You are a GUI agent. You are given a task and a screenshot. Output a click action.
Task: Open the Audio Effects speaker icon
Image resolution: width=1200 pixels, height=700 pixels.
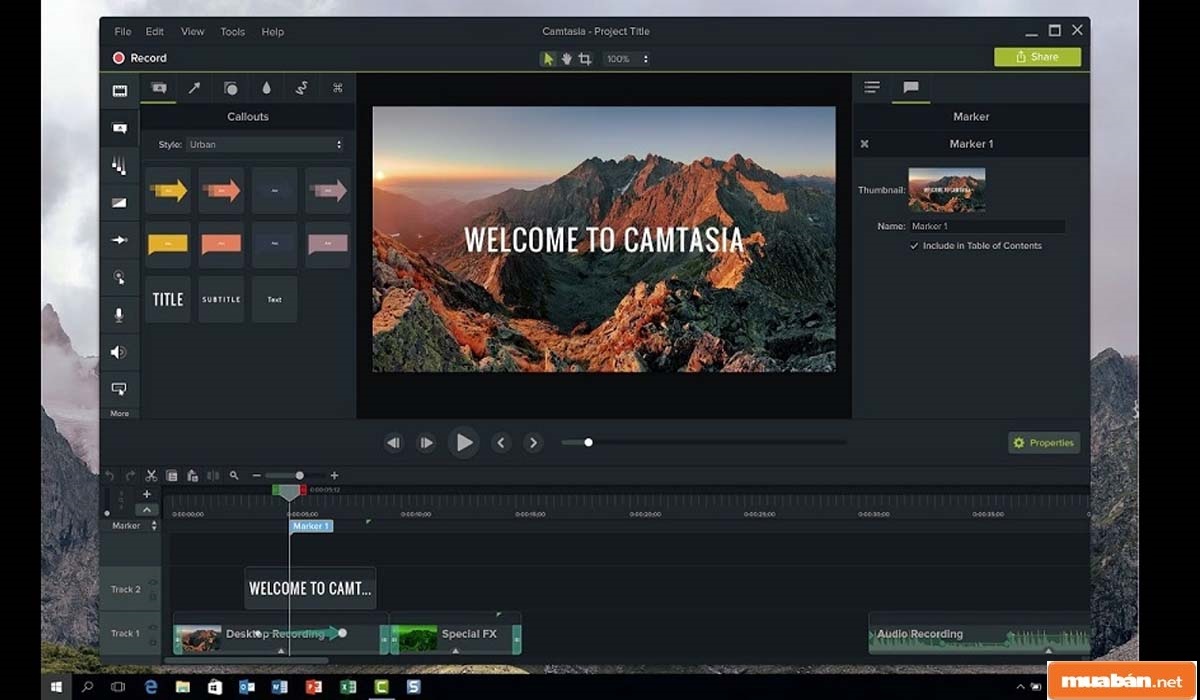coord(119,352)
